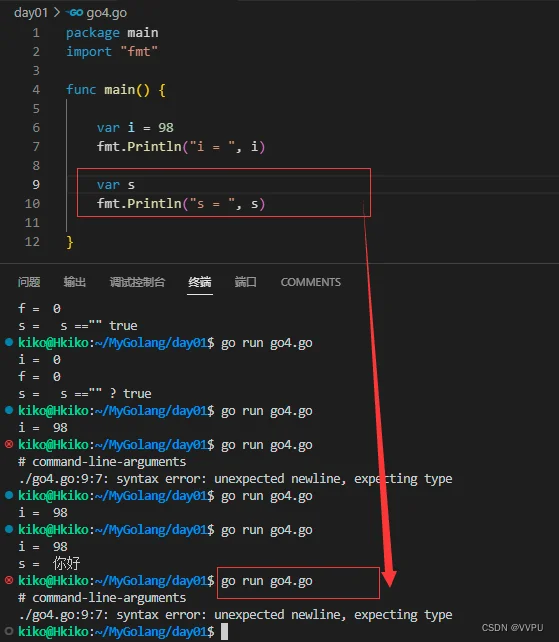Image resolution: width=559 pixels, height=642 pixels.
Task: Place cursor on the var s line
Action: (115, 185)
